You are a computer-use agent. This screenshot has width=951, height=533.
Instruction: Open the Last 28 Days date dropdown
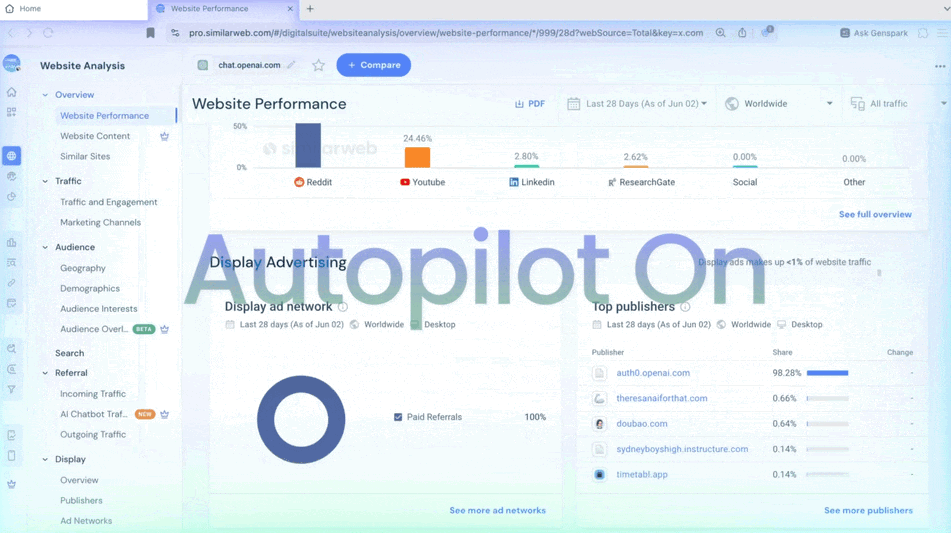click(x=637, y=104)
